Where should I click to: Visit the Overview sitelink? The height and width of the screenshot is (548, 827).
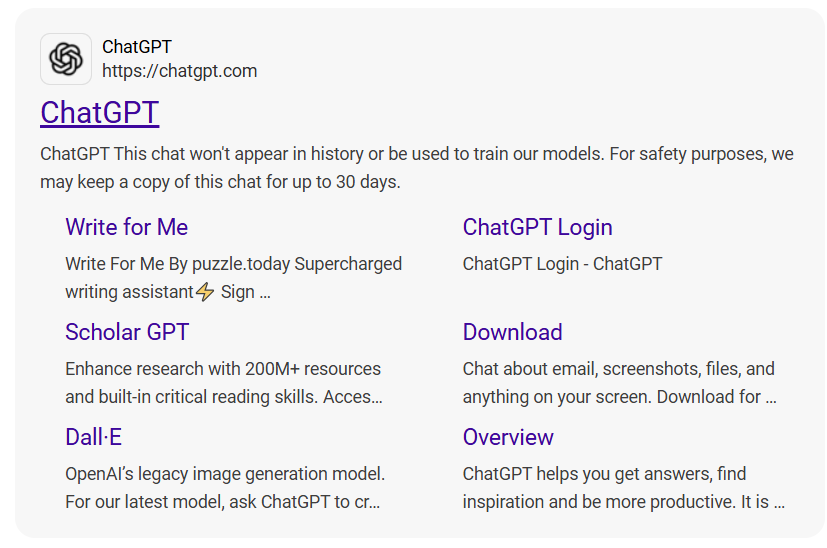[508, 437]
